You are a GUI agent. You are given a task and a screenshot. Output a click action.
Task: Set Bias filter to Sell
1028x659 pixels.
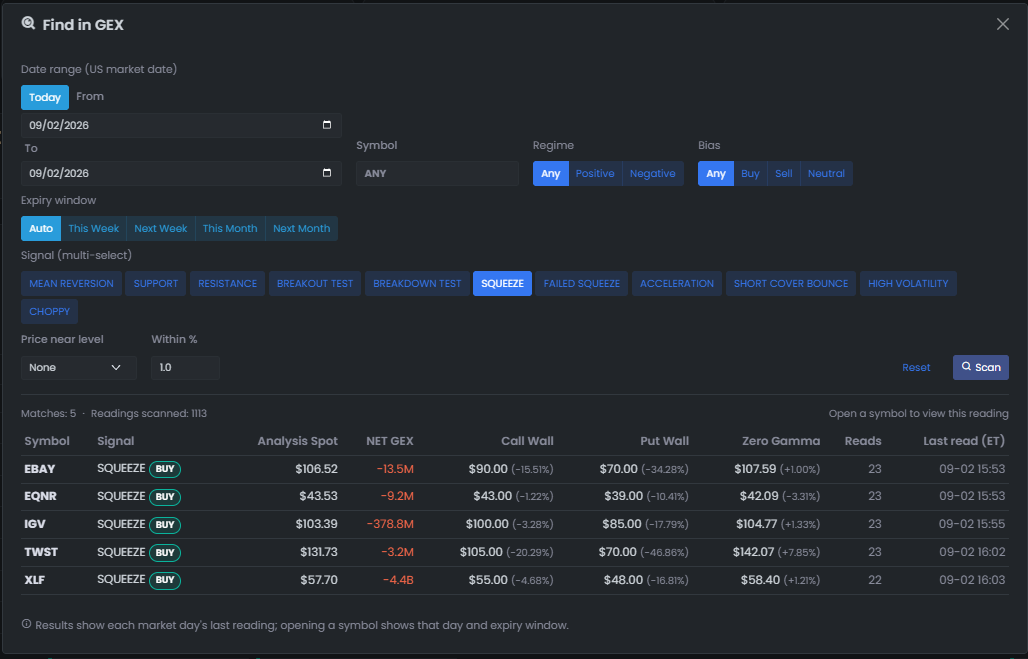783,174
